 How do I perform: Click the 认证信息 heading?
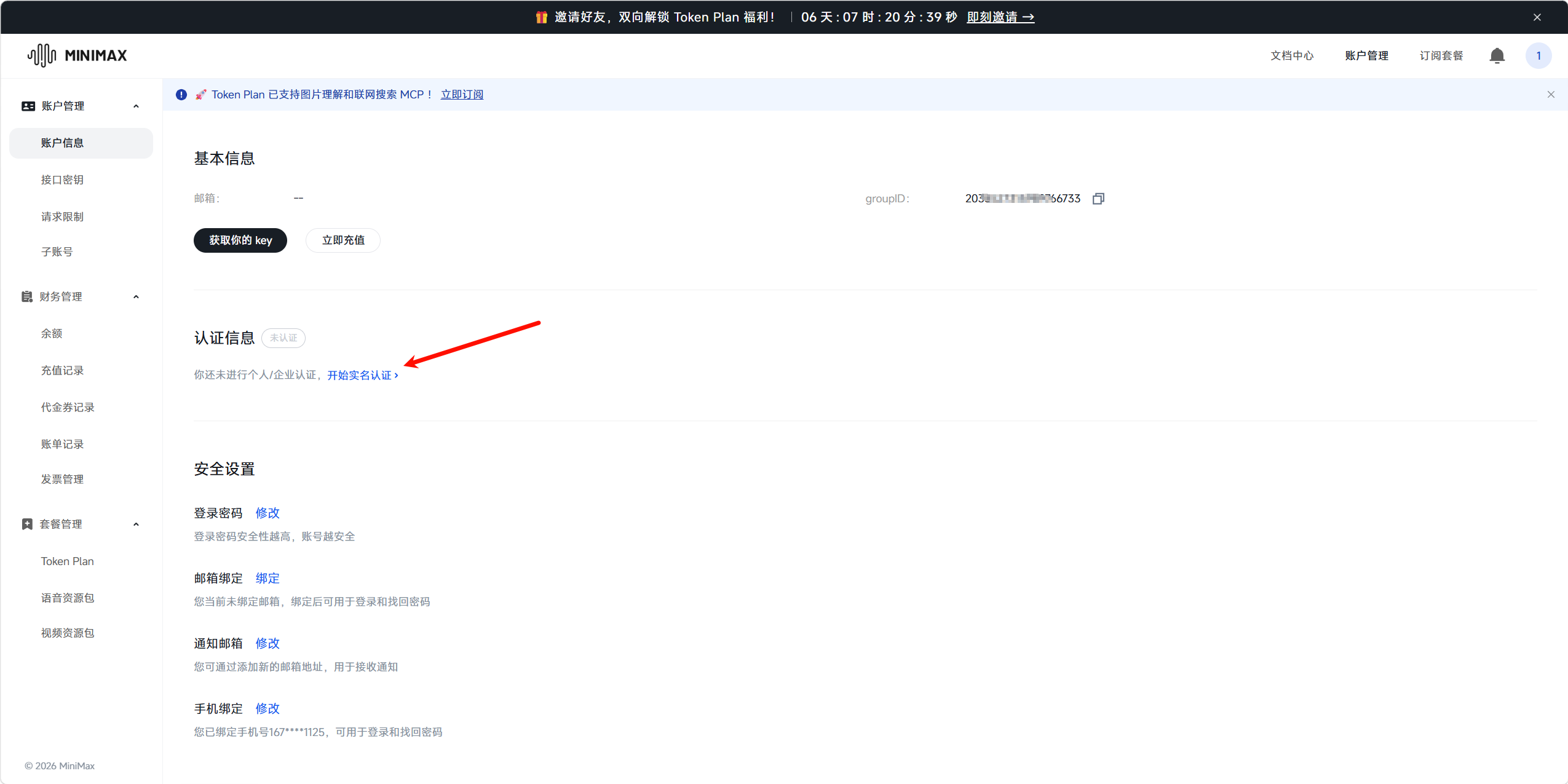pos(224,338)
